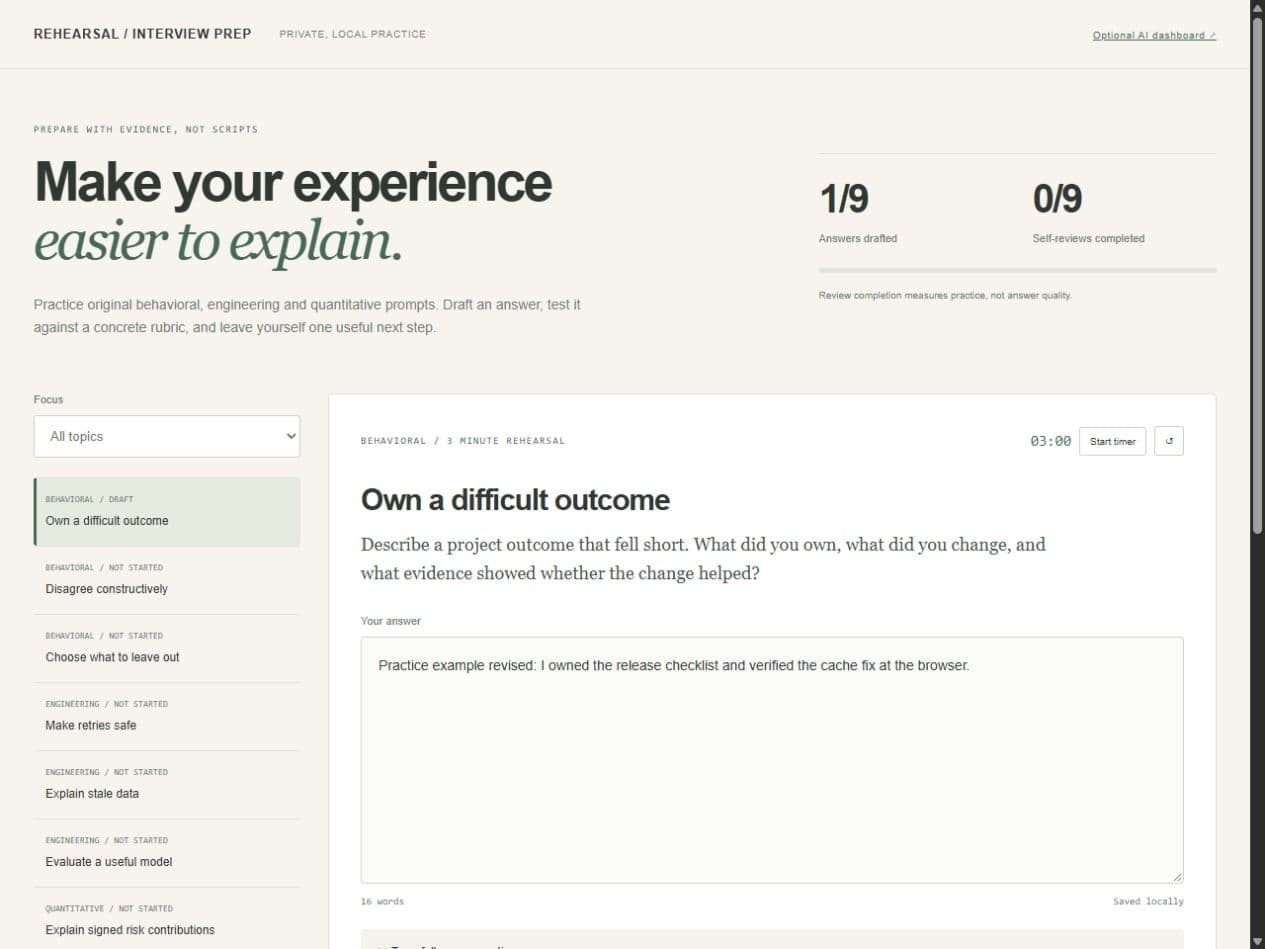
Task: Click the Own a difficult outcome heading
Action: (515, 500)
